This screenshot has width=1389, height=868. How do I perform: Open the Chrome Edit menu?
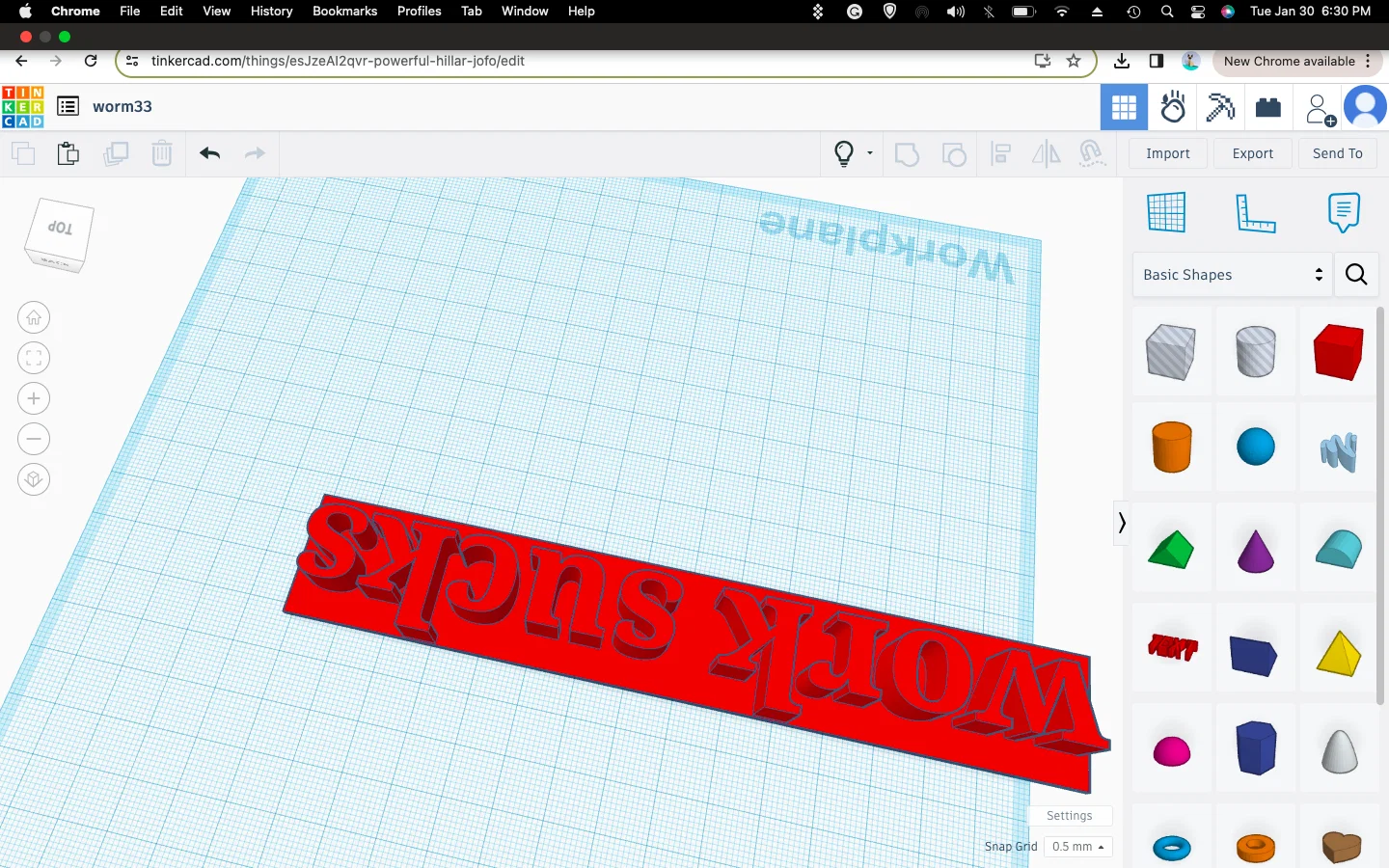(x=172, y=11)
